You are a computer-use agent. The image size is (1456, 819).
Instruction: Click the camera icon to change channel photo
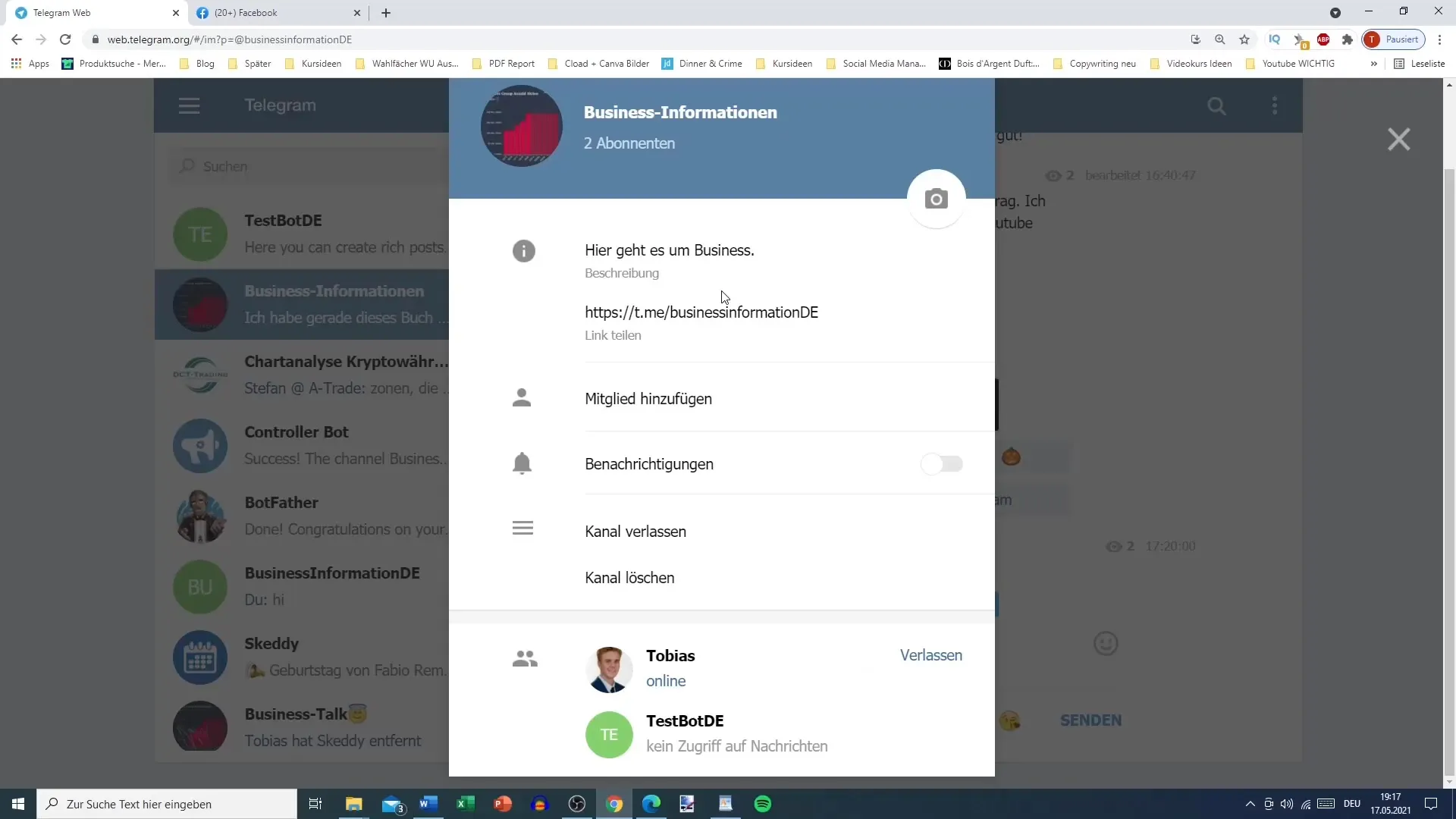(936, 199)
